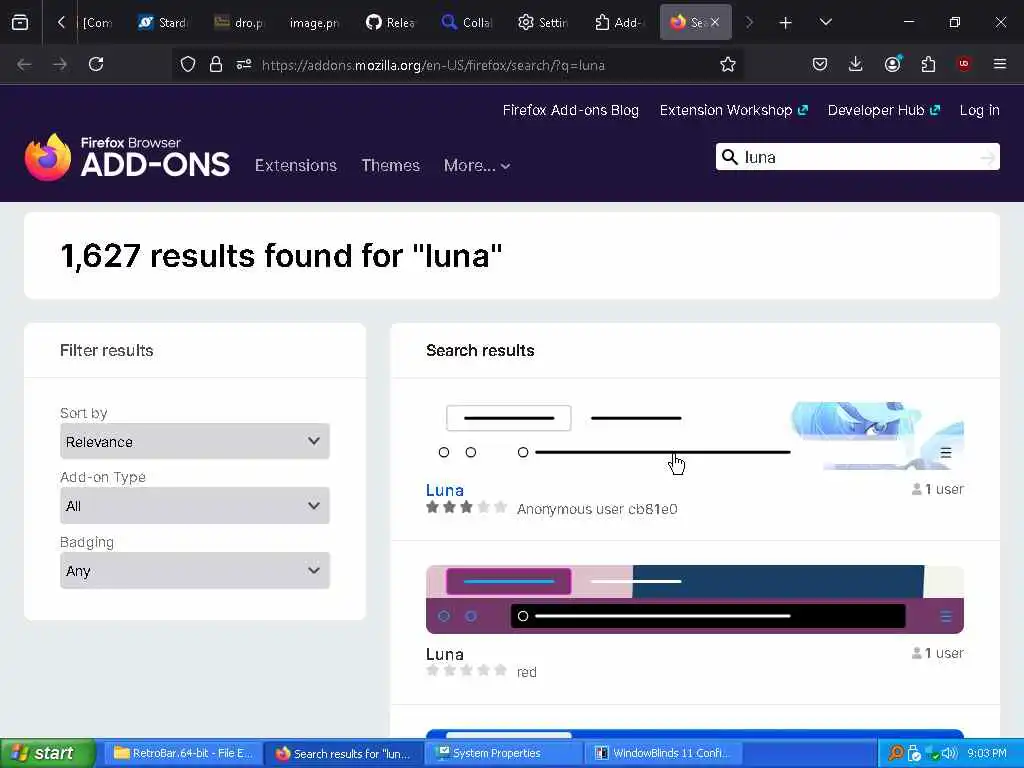Switch to the Add-ons manager tab
1024x768 pixels.
coord(619,22)
